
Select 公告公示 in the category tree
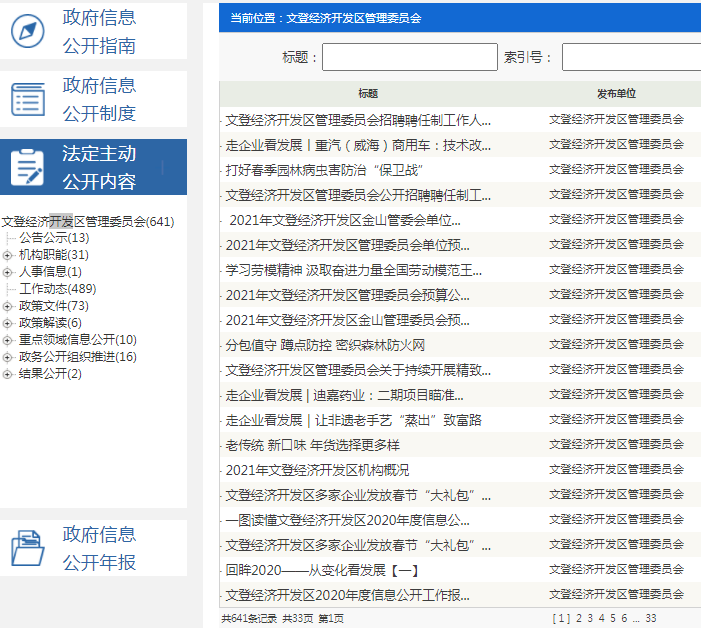53,238
